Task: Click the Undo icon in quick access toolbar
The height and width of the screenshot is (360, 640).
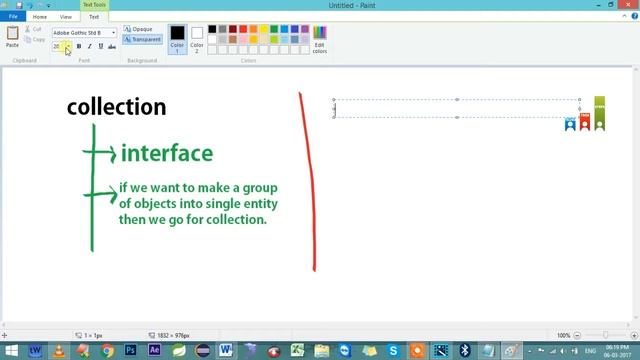Action: (30, 5)
